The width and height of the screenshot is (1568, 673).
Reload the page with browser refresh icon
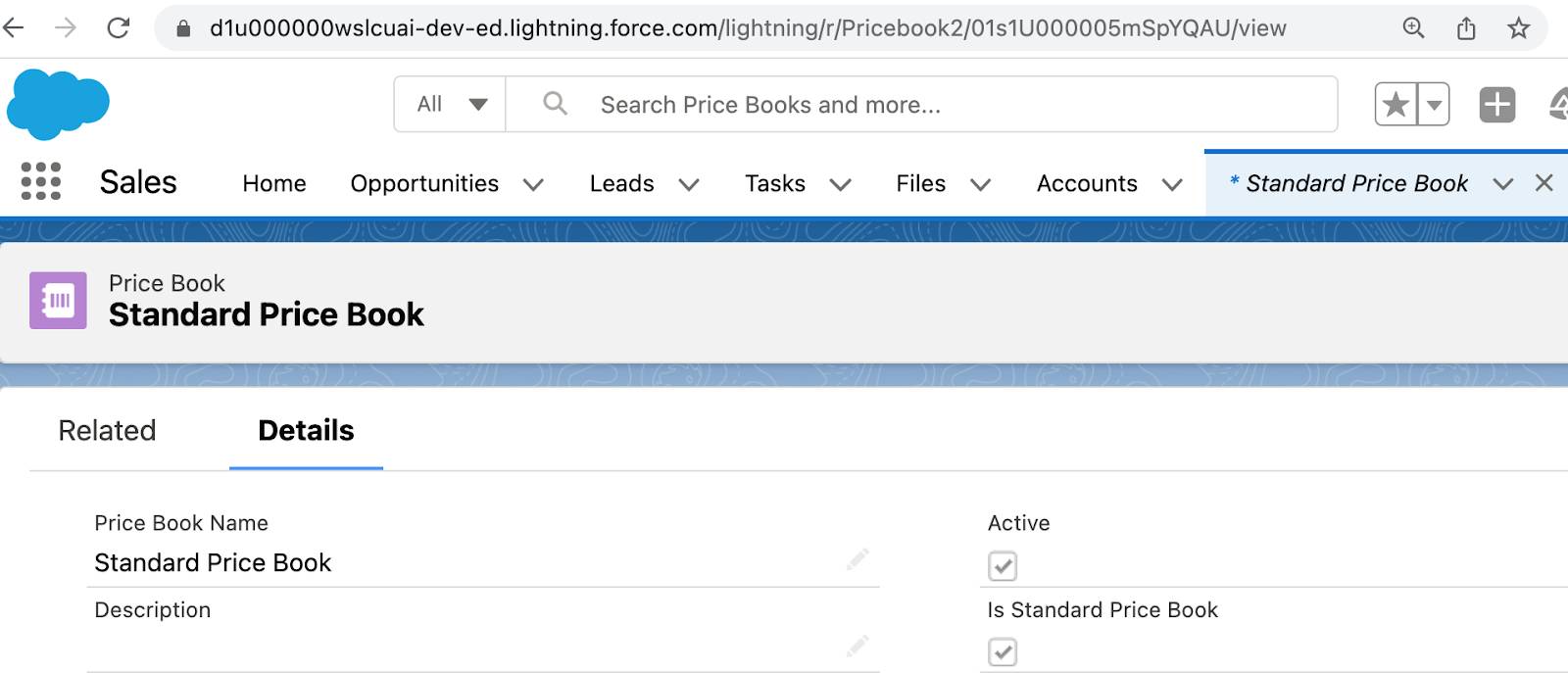(119, 27)
